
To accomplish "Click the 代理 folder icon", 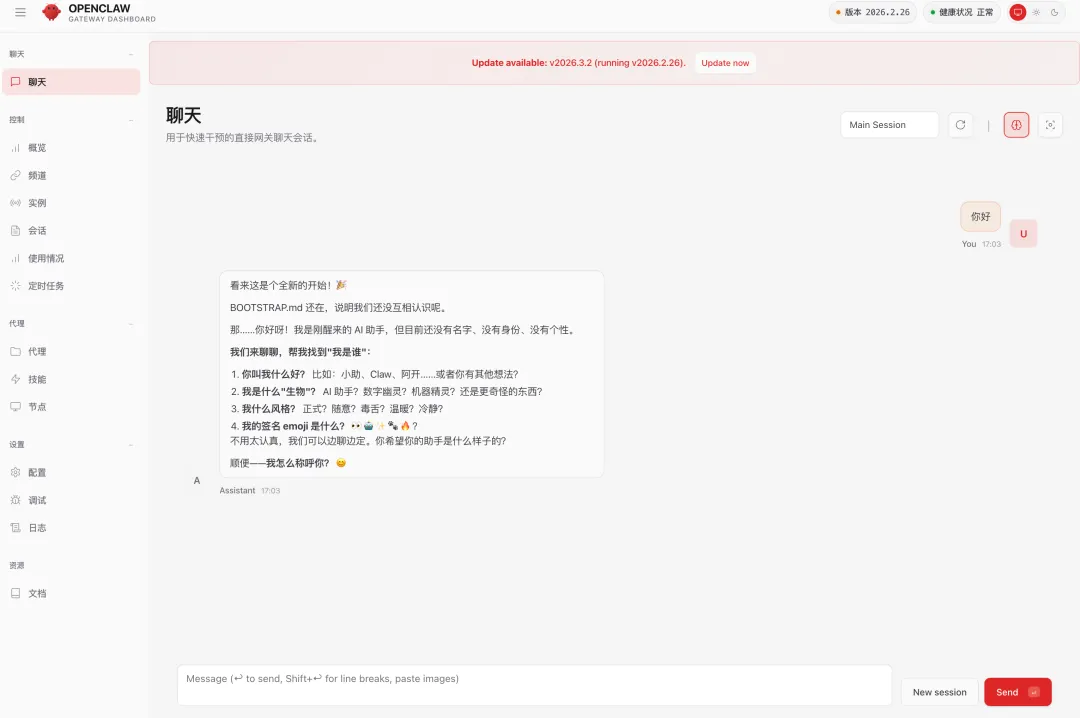I will pos(15,351).
